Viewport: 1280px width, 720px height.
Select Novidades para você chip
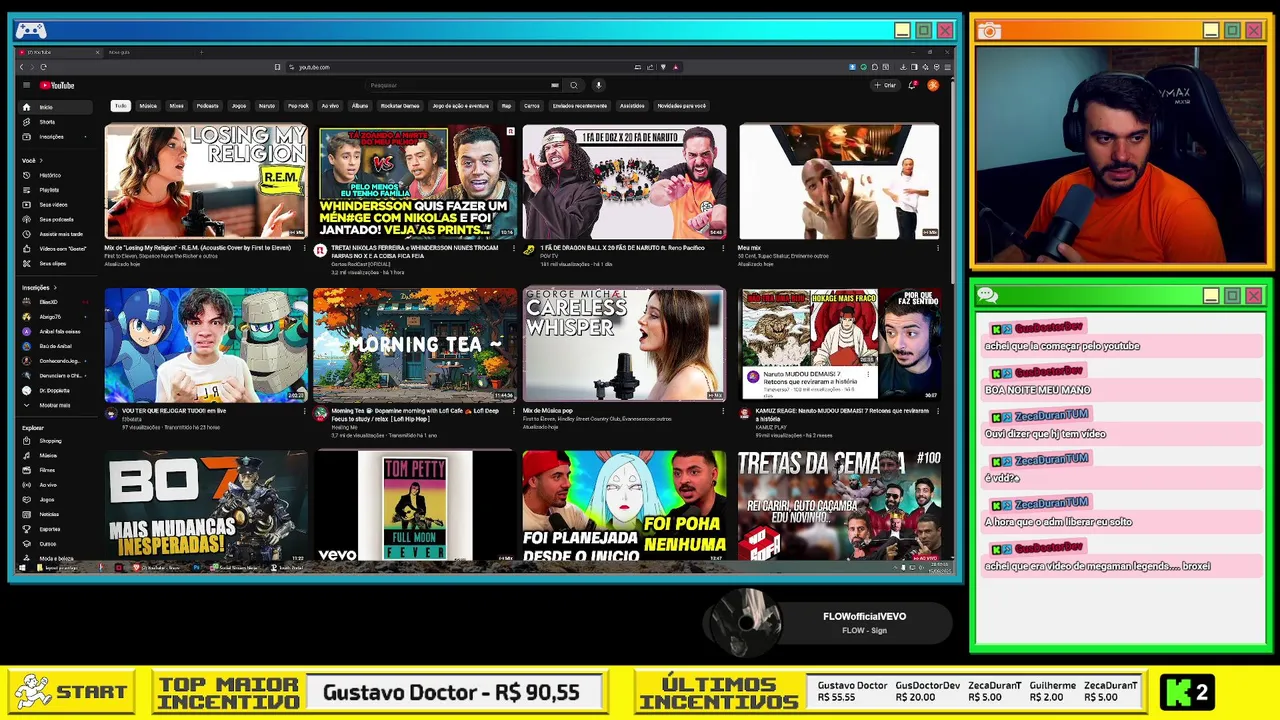click(682, 106)
